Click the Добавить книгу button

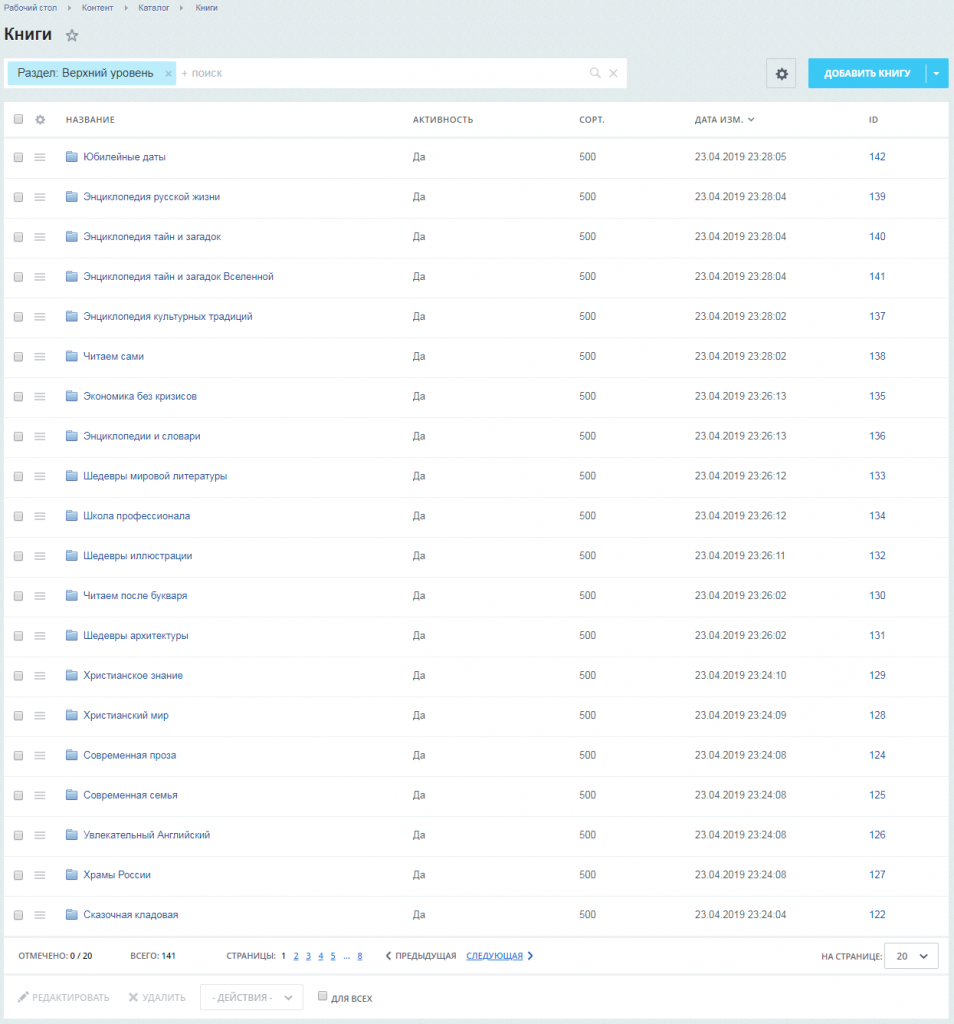tap(867, 74)
